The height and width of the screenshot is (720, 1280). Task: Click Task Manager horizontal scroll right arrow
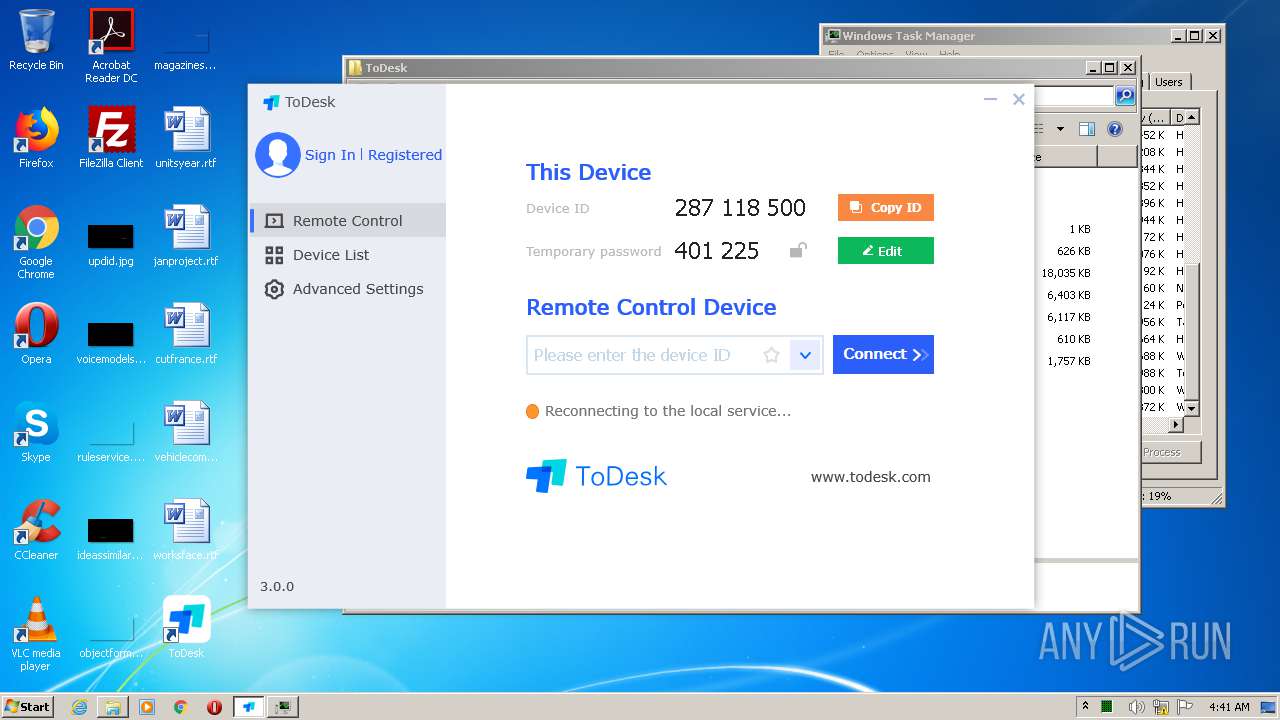point(1176,424)
